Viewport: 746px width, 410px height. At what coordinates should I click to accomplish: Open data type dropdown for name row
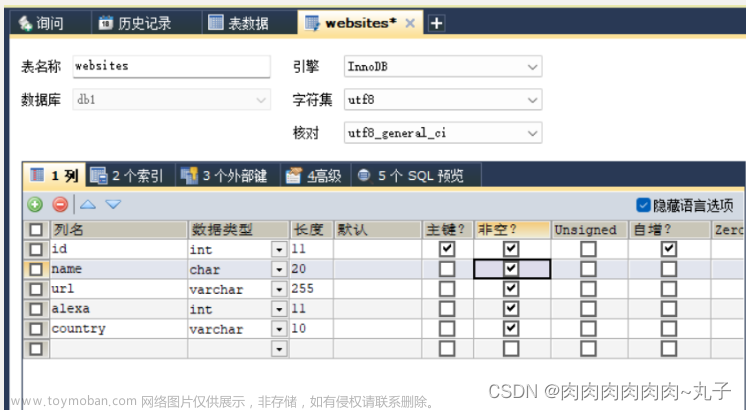pyautogui.click(x=279, y=269)
